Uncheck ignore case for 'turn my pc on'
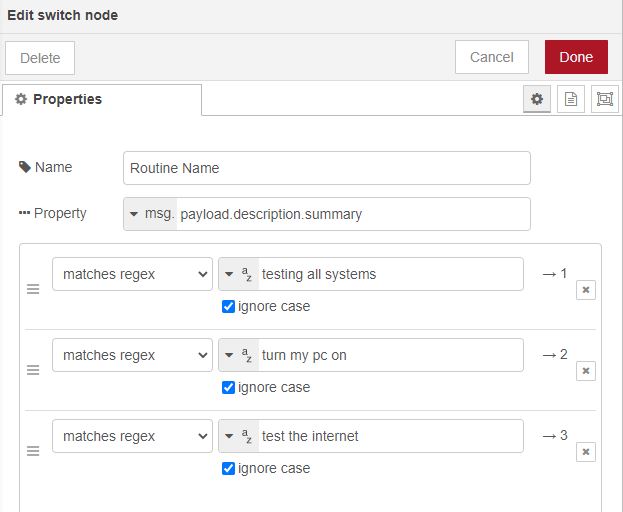Screen dimensions: 623x512 click(228, 387)
